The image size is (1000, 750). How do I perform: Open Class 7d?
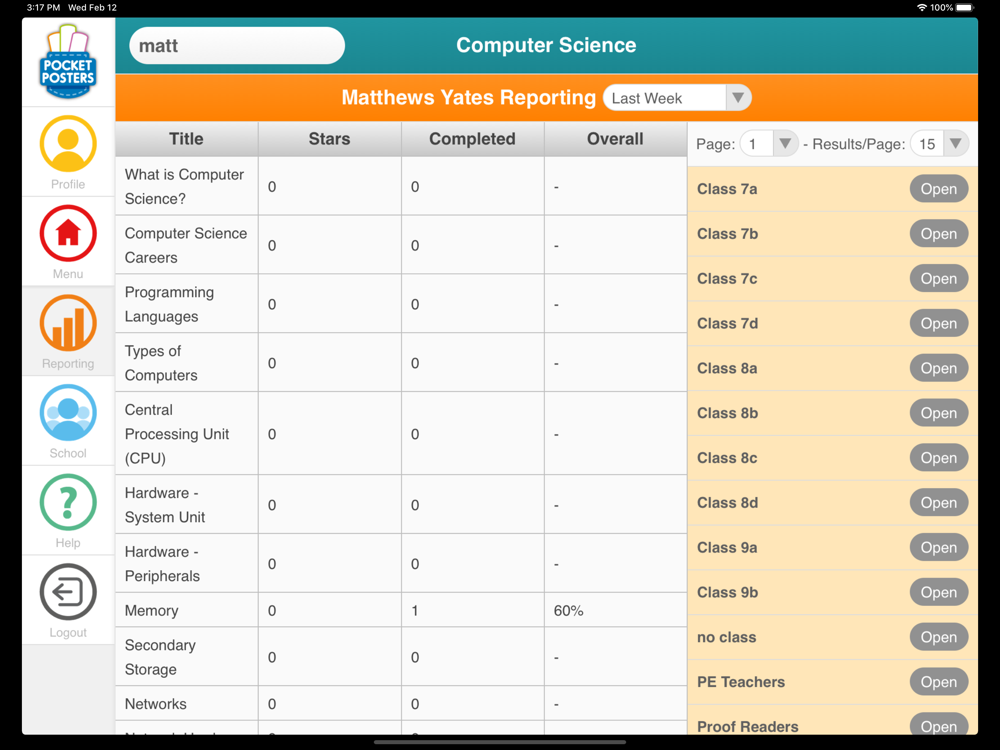(x=939, y=324)
